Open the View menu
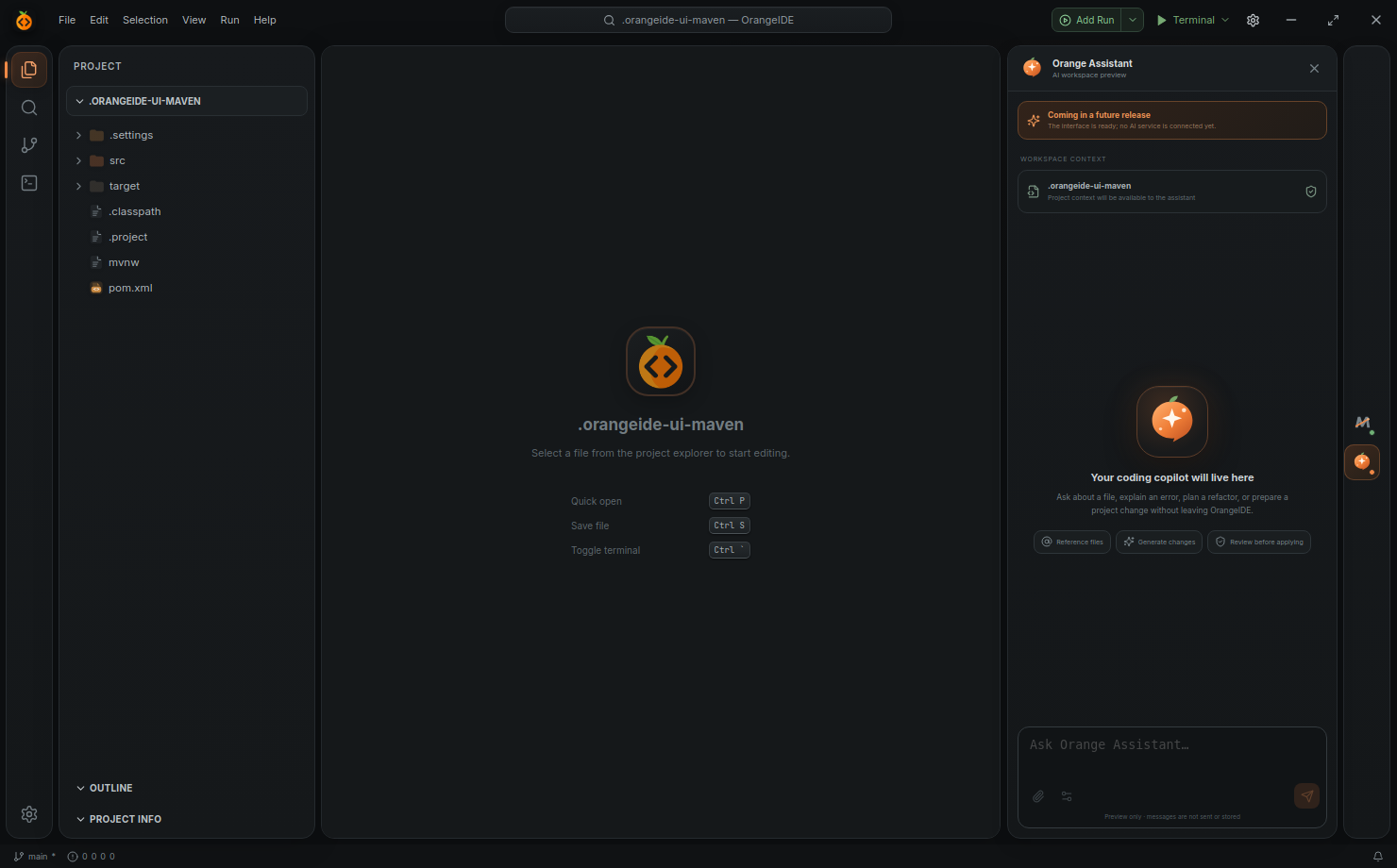The height and width of the screenshot is (868, 1397). pyautogui.click(x=194, y=20)
